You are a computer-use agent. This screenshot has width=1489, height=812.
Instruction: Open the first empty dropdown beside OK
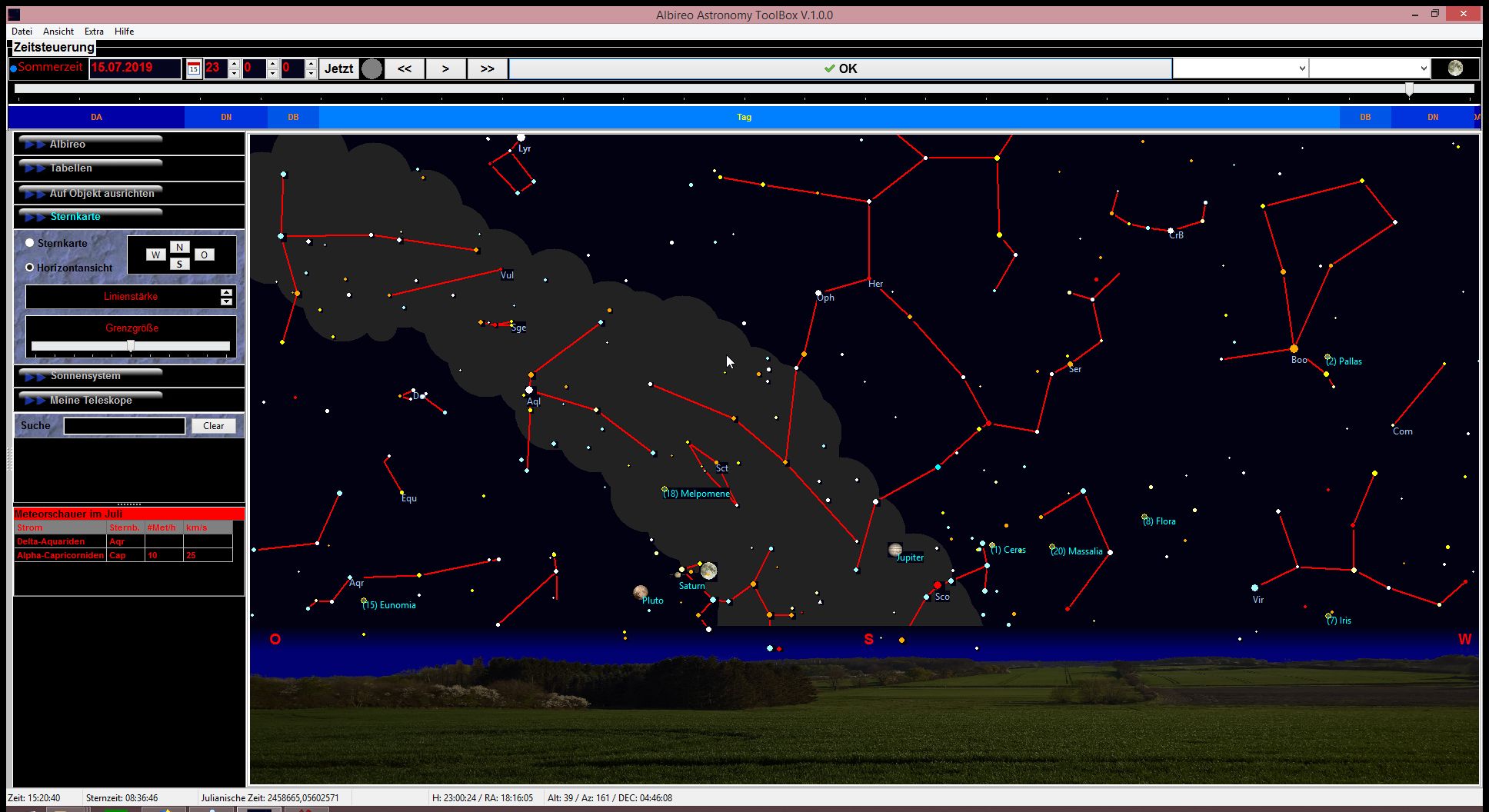[x=1240, y=68]
